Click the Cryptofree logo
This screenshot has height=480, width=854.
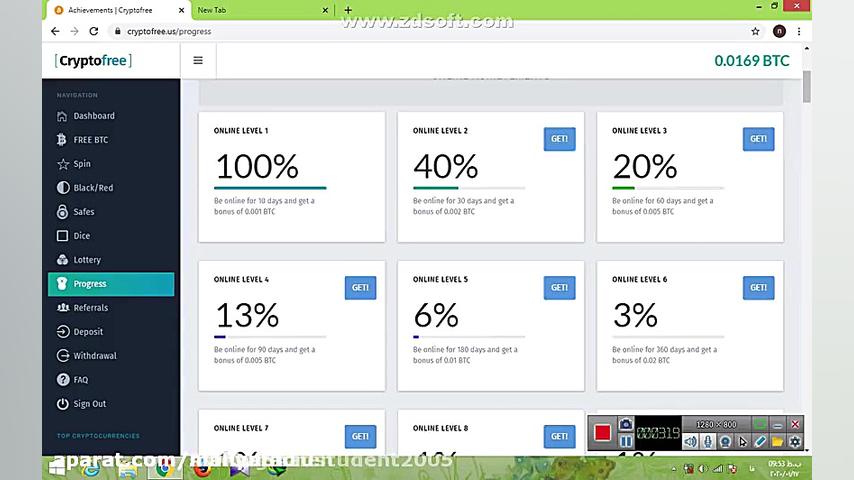pos(93,60)
